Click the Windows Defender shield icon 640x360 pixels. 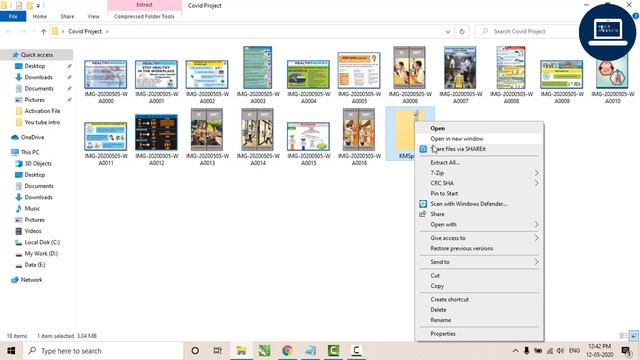423,204
